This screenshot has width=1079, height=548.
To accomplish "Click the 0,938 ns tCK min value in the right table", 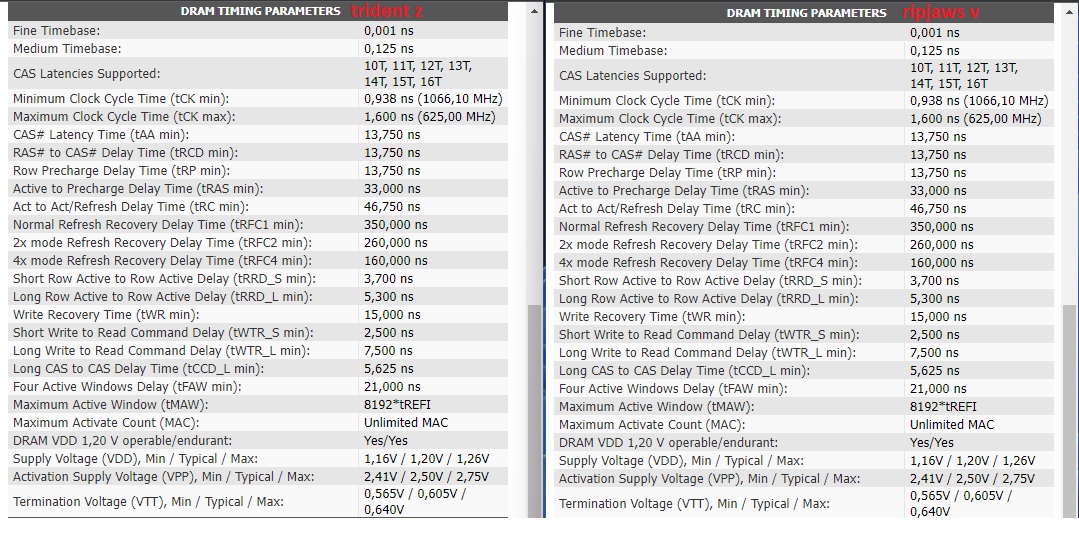I will point(978,101).
